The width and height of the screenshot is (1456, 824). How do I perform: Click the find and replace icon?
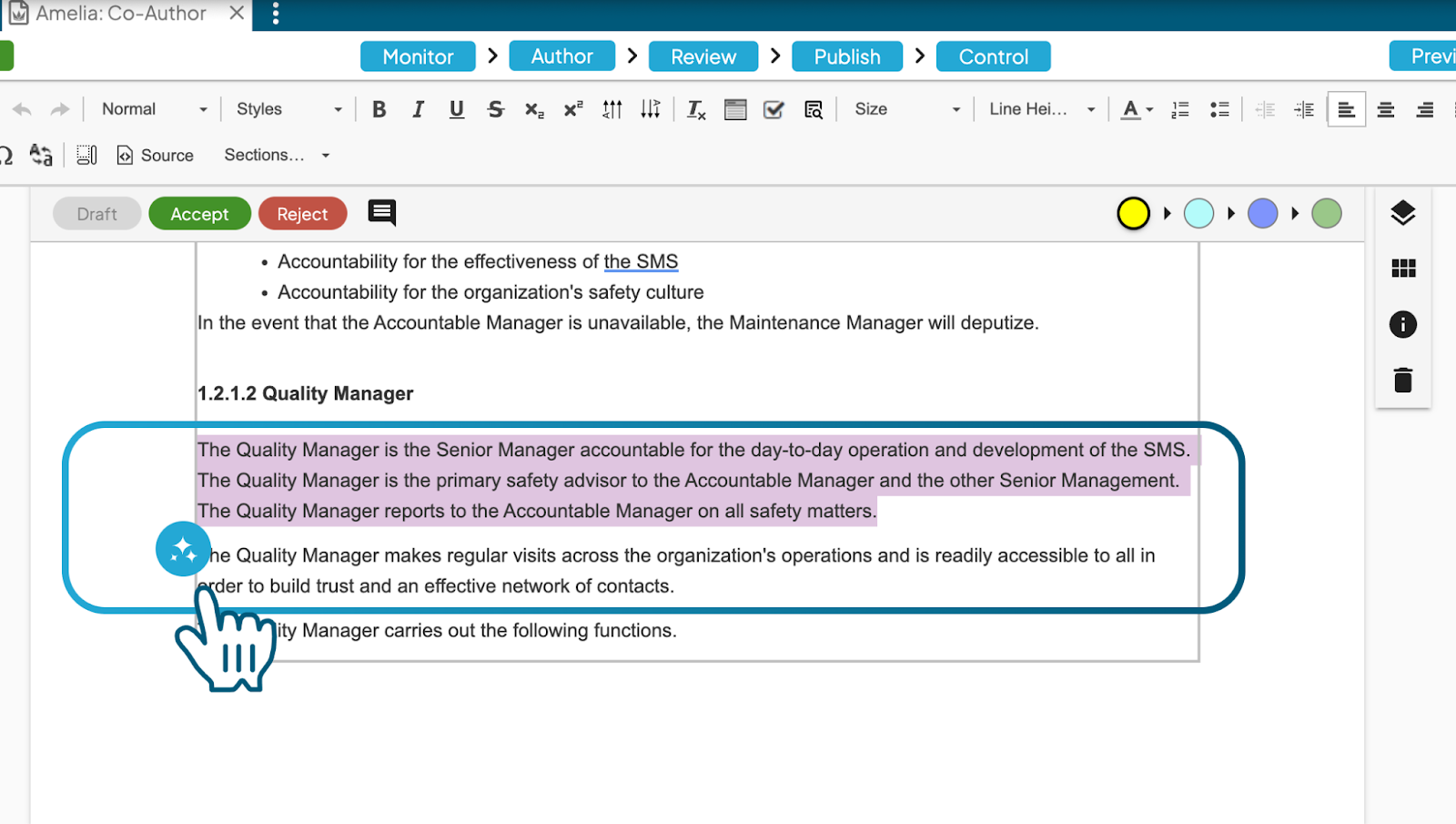814,109
